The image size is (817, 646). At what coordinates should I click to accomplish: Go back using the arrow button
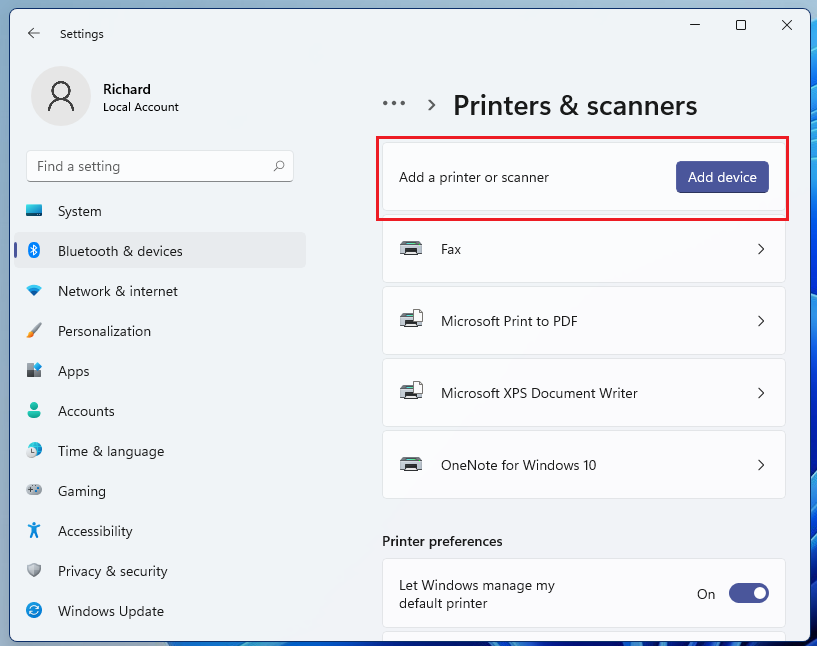point(33,33)
